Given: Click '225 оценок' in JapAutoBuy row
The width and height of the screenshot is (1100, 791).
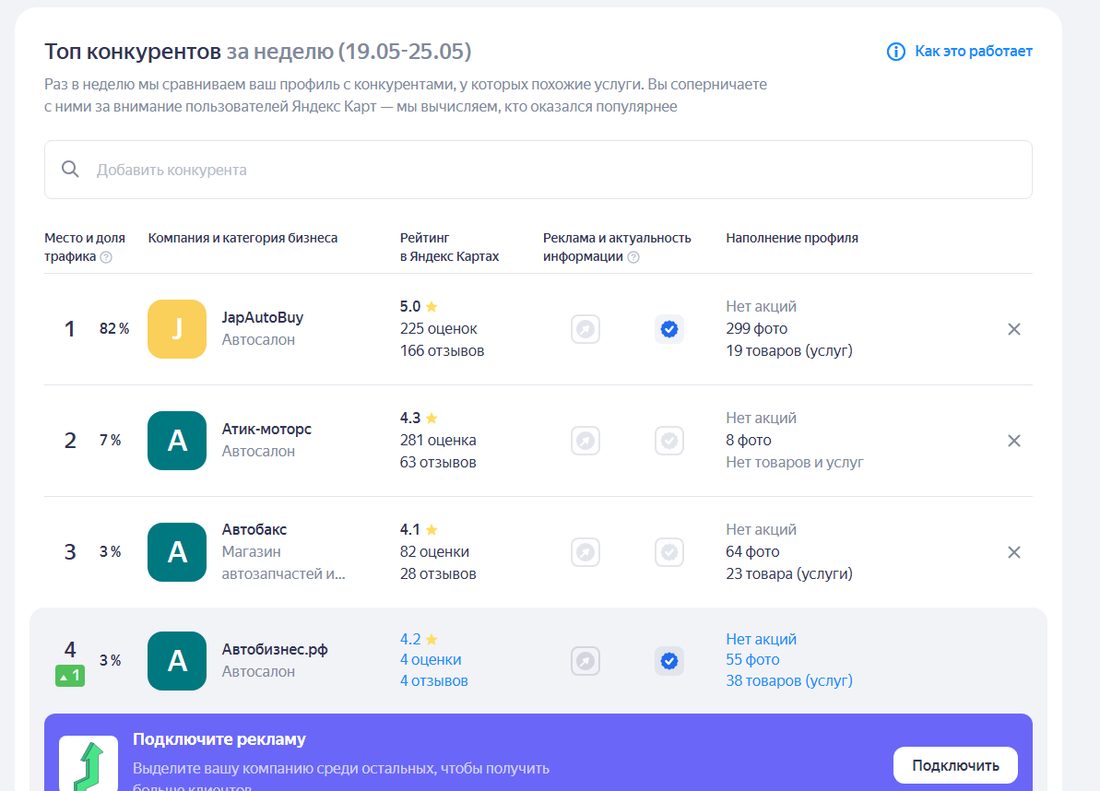Looking at the screenshot, I should tap(438, 329).
